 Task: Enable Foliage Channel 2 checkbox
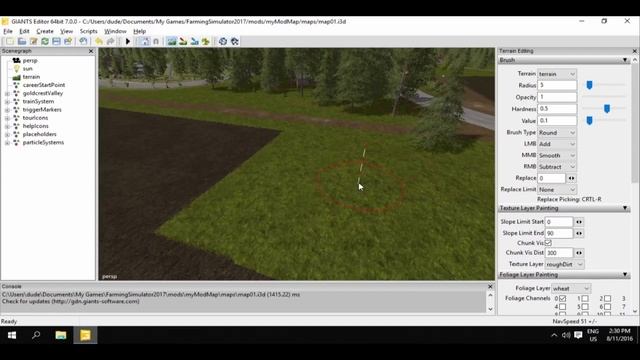pyautogui.click(x=607, y=299)
